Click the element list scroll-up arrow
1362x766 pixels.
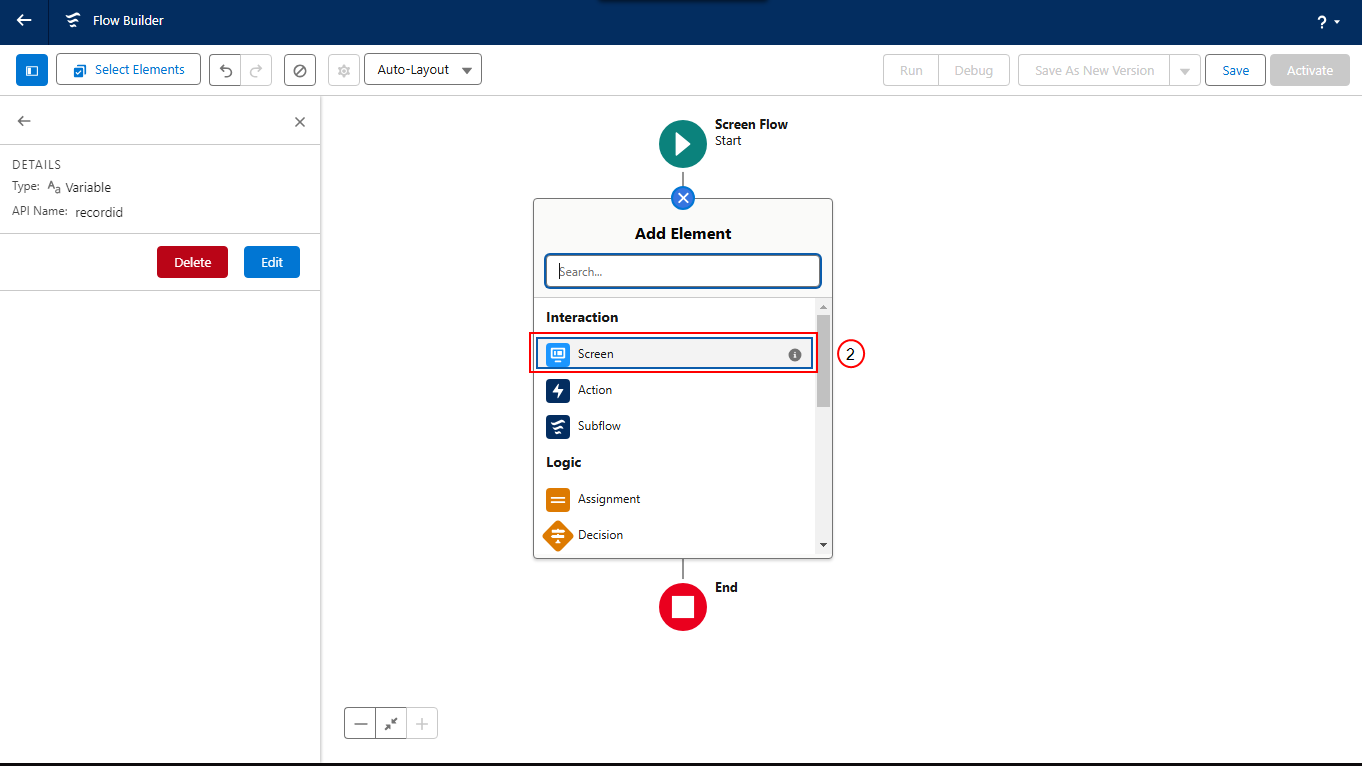tap(824, 307)
